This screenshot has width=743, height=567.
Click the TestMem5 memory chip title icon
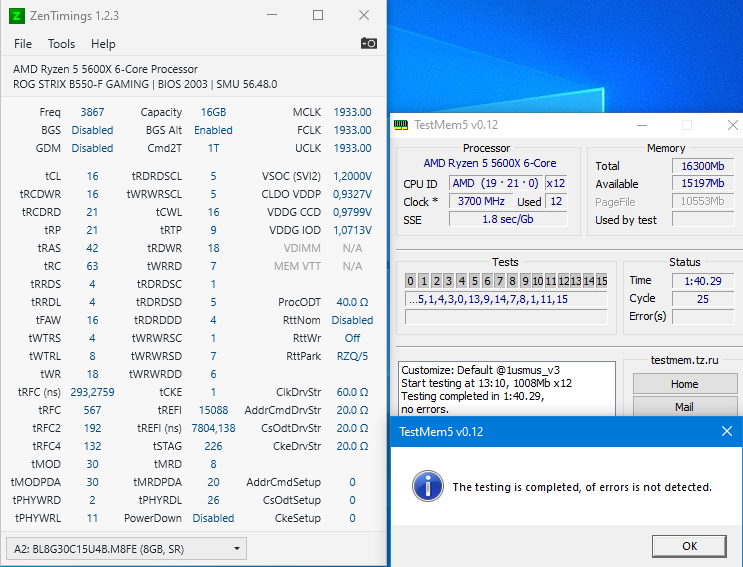[401, 125]
